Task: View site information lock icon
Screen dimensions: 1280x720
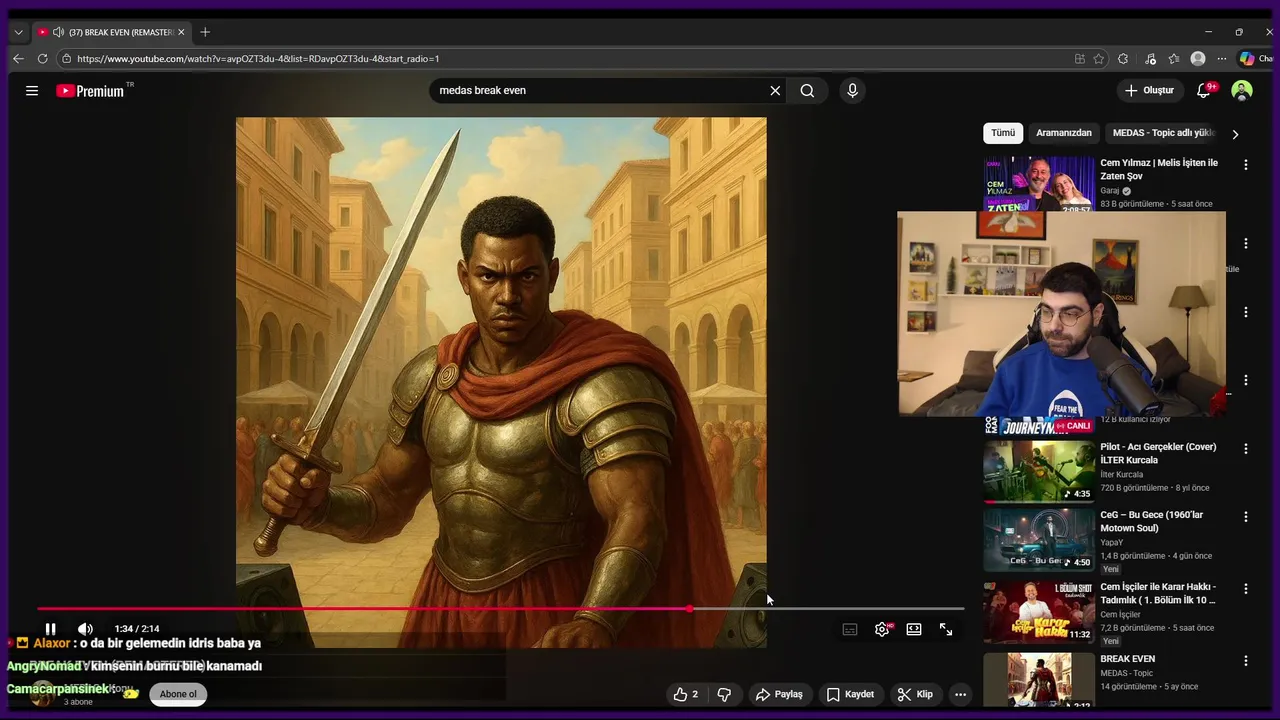Action: pos(66,59)
